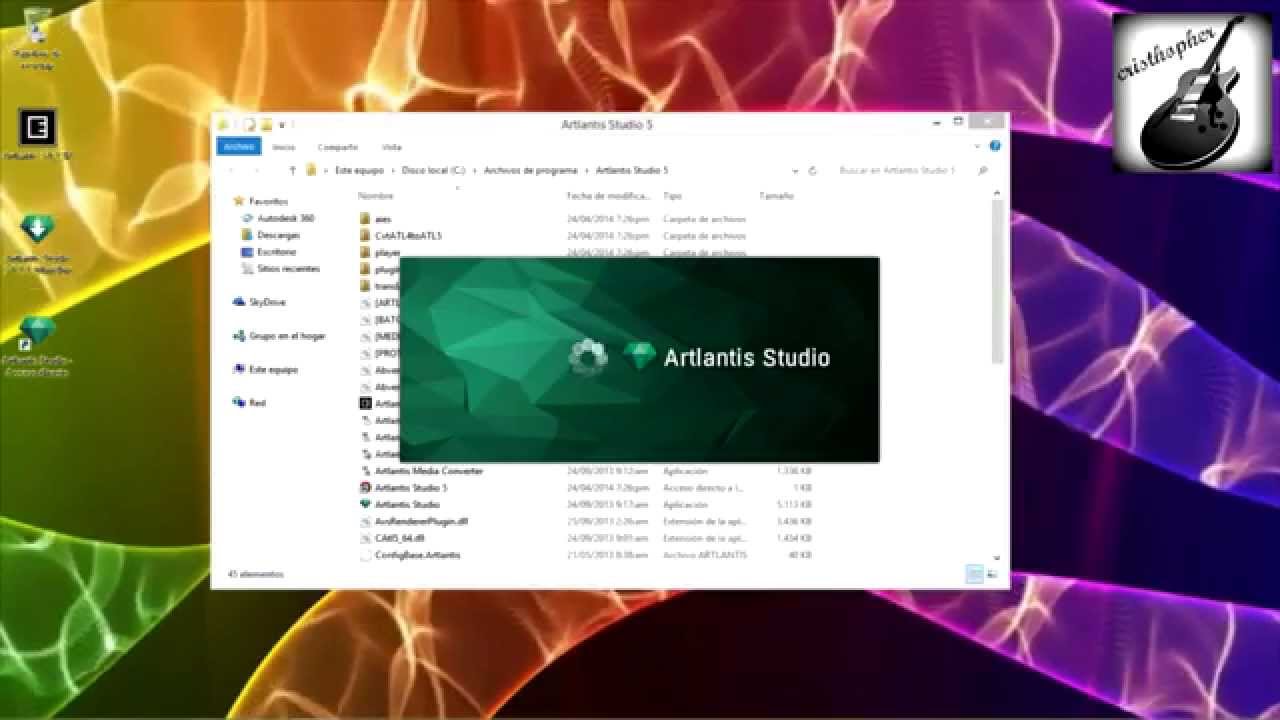Sort by Fecha de modificación column header
This screenshot has height=720, width=1280.
[x=609, y=196]
